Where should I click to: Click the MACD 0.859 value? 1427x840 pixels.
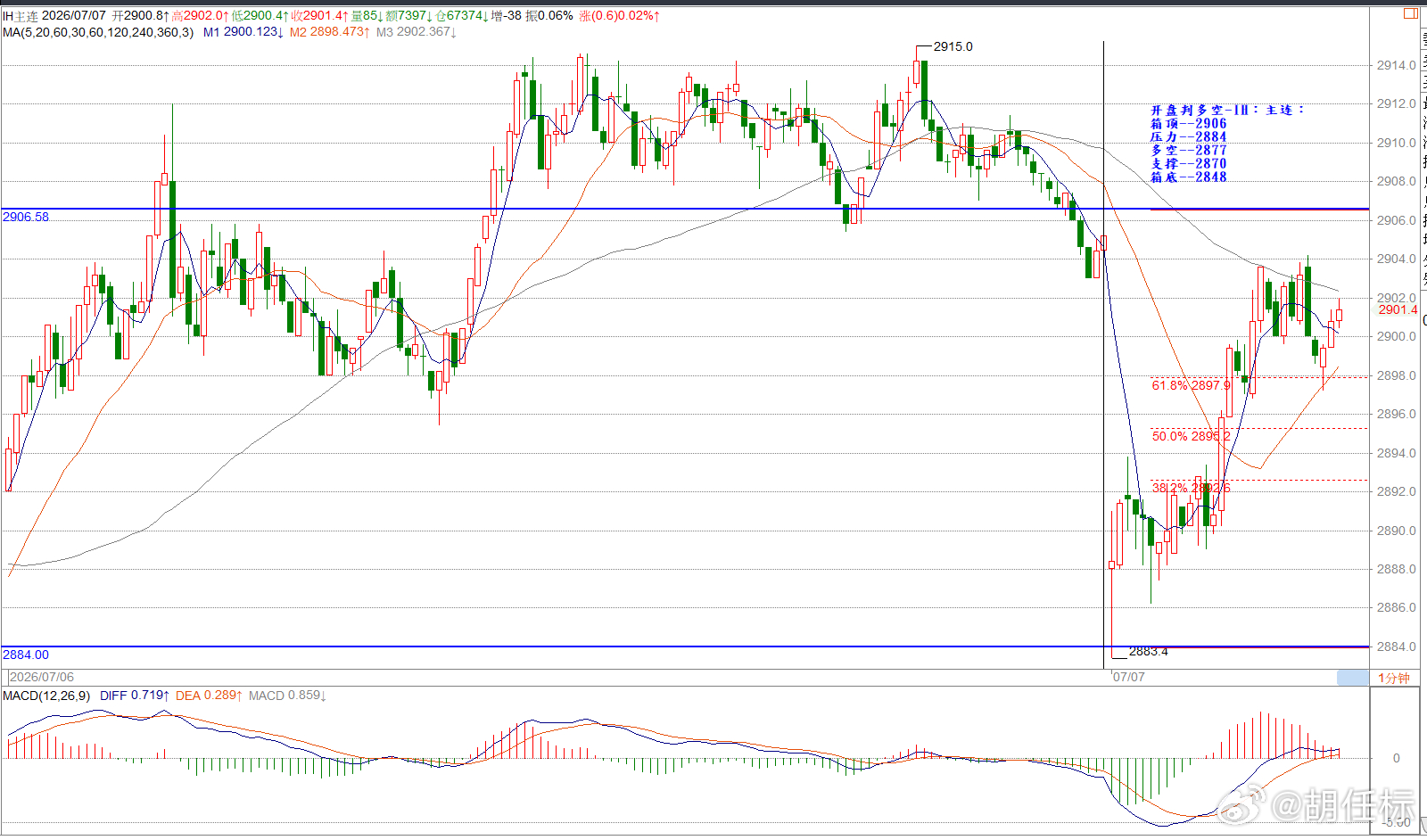pyautogui.click(x=287, y=696)
